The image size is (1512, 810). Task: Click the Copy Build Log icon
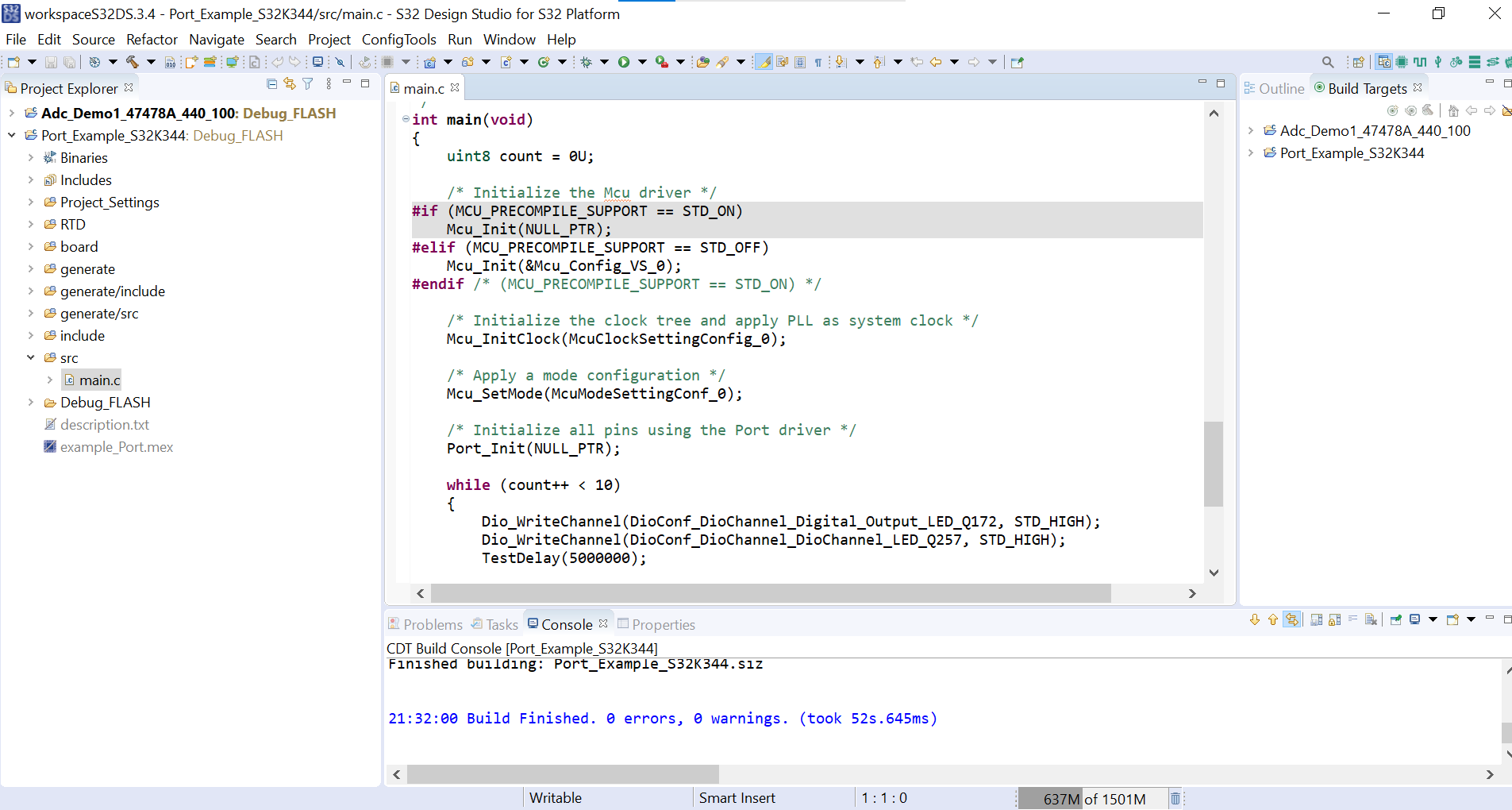coord(1317,619)
